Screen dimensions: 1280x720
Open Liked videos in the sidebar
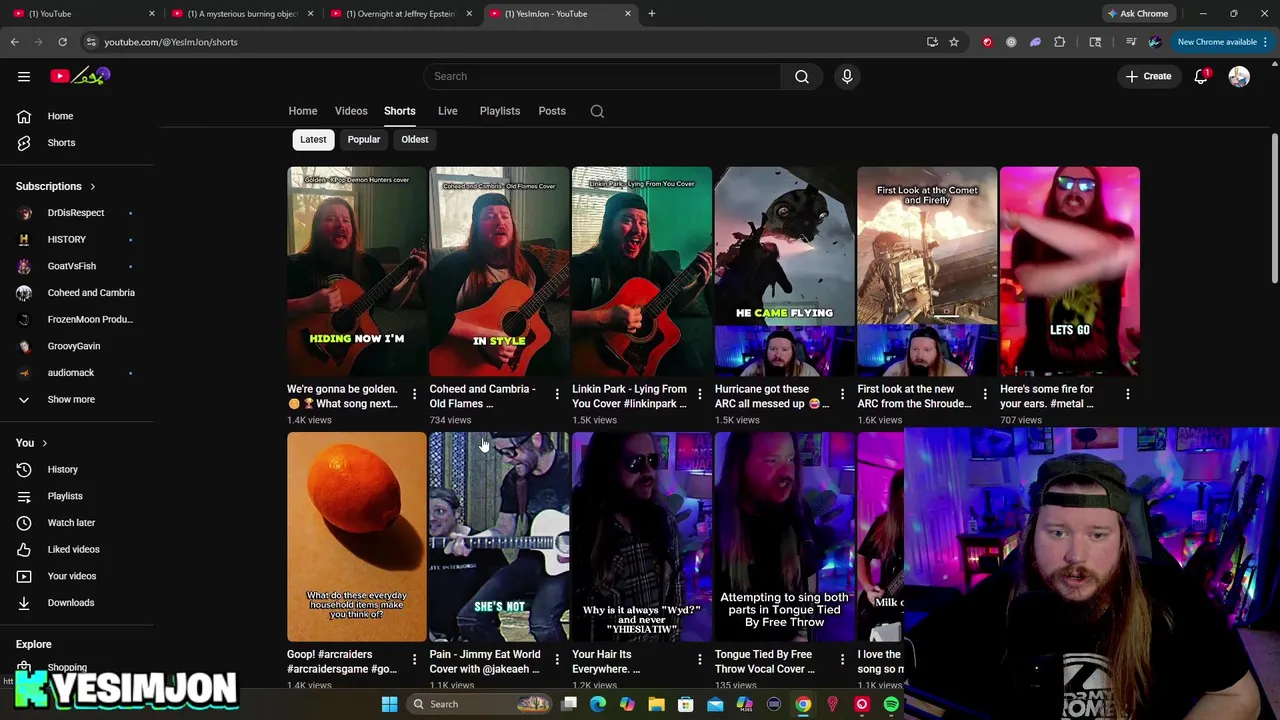(75, 549)
